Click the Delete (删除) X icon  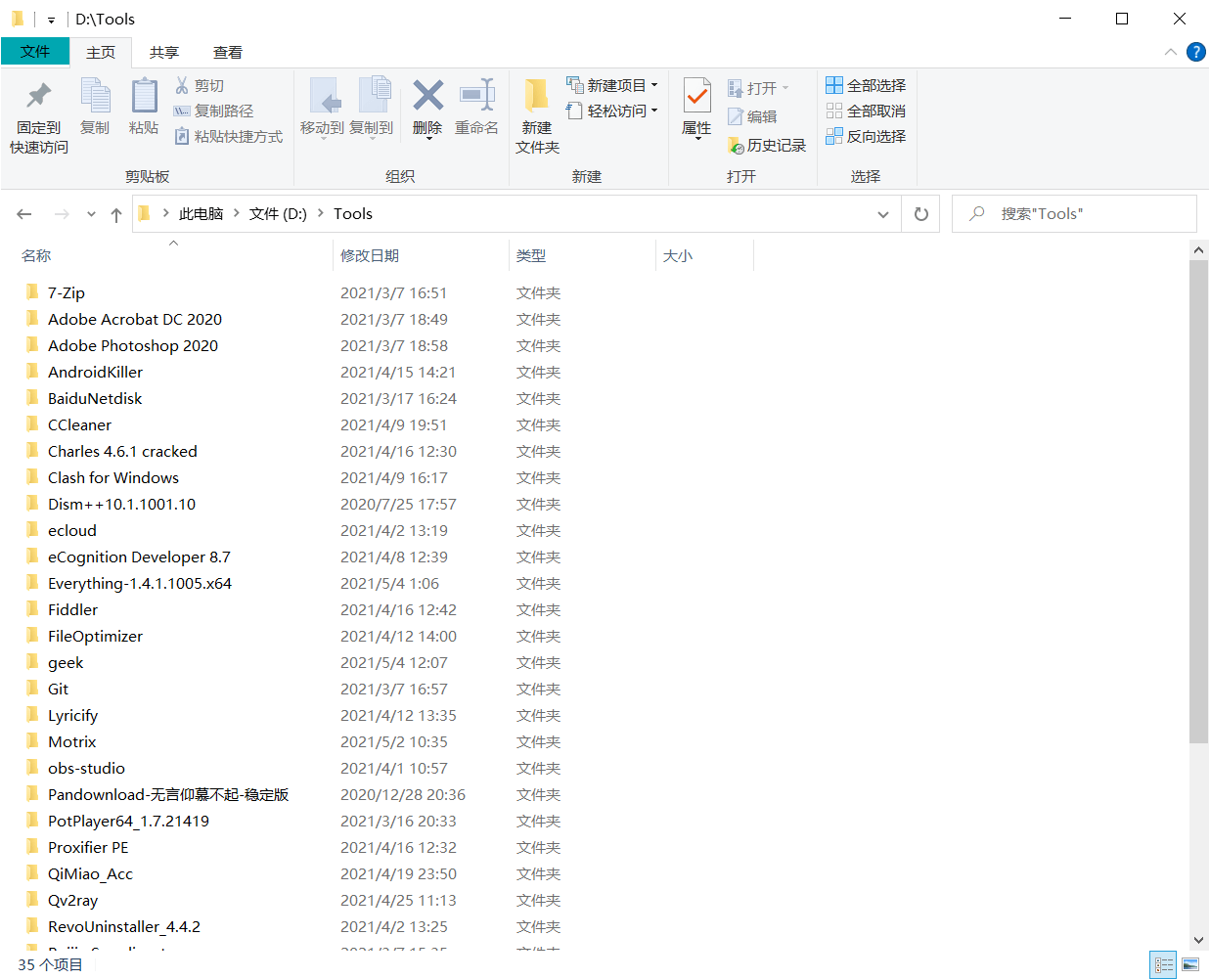coord(427,96)
